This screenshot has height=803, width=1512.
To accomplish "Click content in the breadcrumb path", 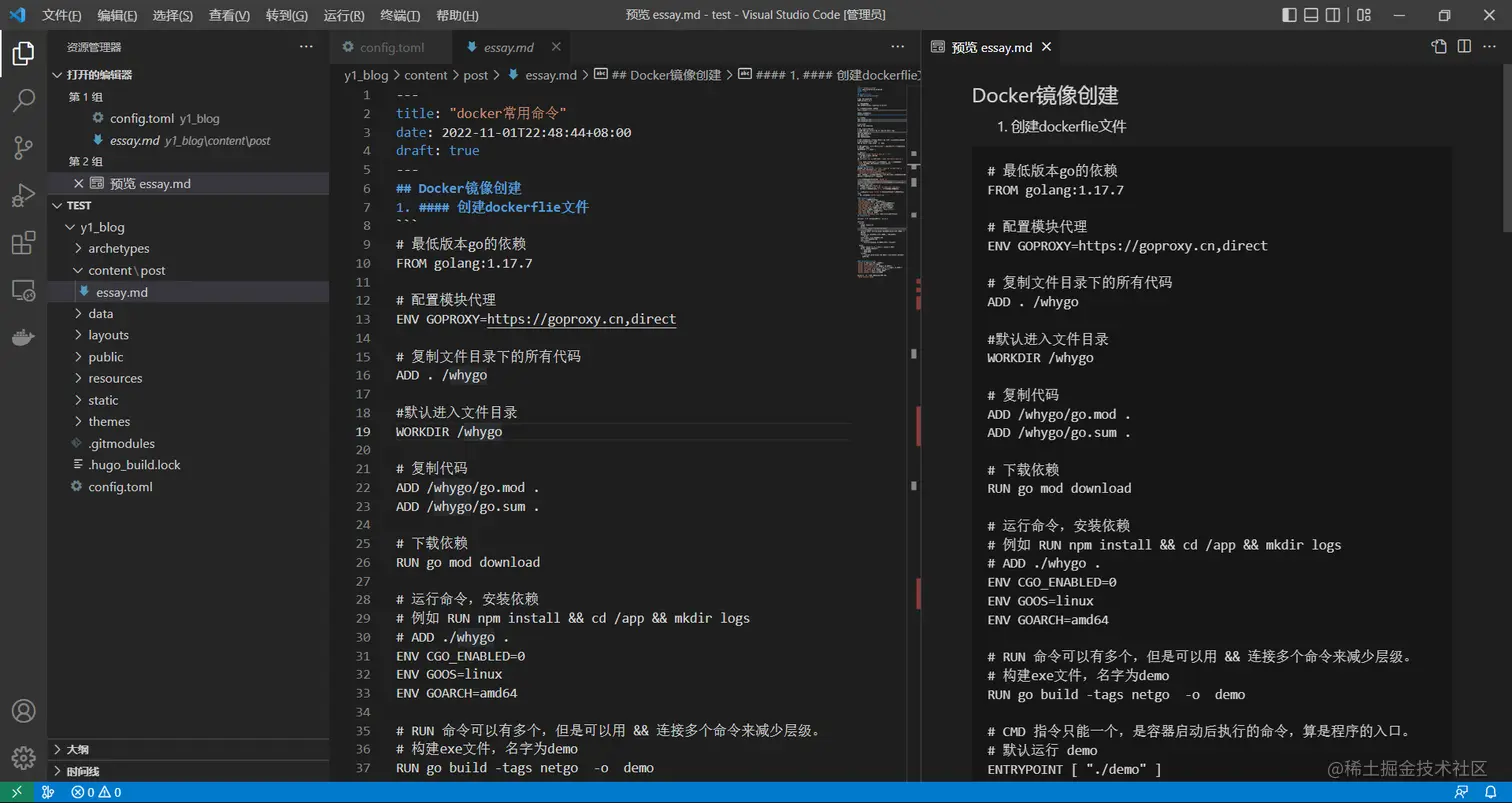I will point(425,75).
